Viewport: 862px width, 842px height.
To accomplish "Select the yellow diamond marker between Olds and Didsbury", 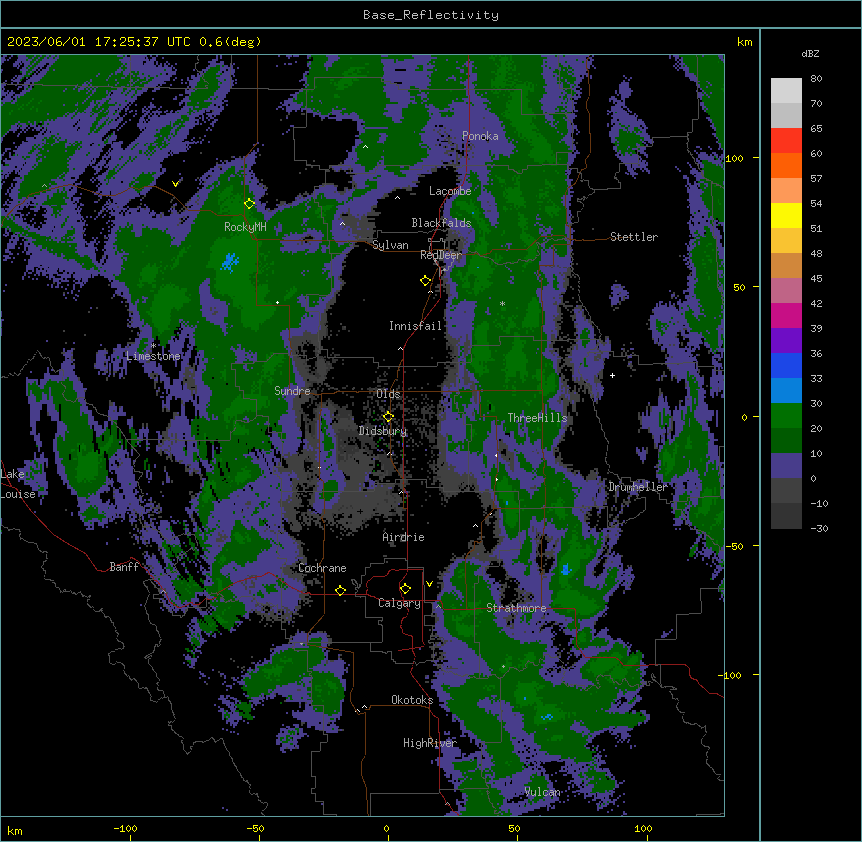I will (x=388, y=416).
